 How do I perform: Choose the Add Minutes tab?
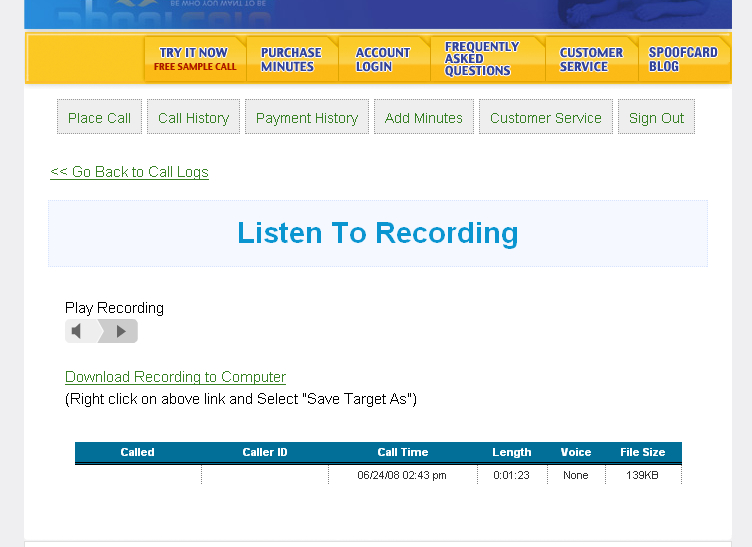pos(424,117)
